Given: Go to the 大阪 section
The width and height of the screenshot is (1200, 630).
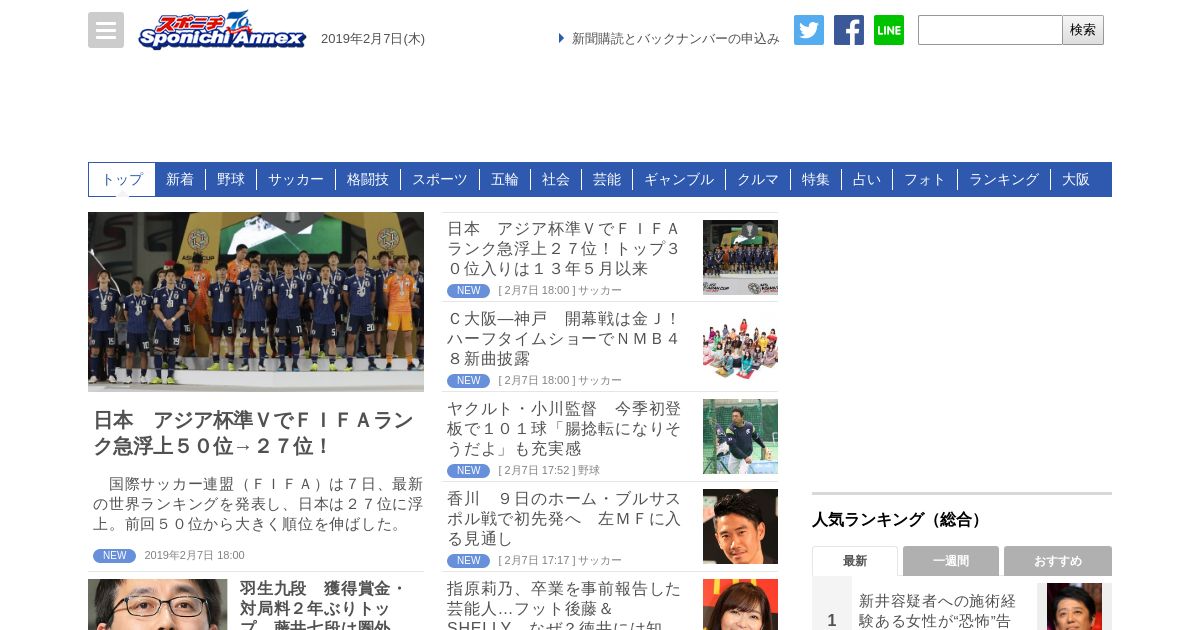Looking at the screenshot, I should coord(1076,179).
